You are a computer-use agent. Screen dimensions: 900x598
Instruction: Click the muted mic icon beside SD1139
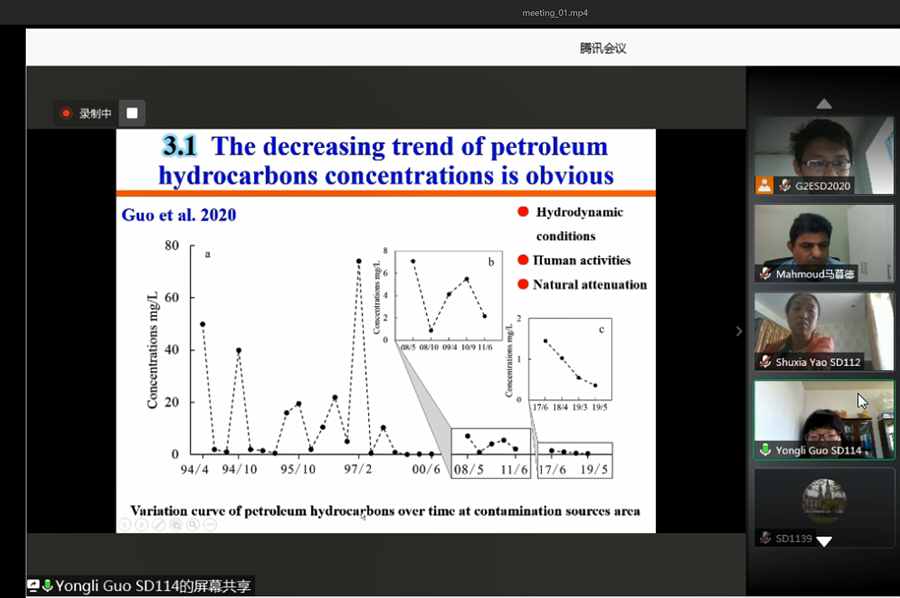point(765,538)
